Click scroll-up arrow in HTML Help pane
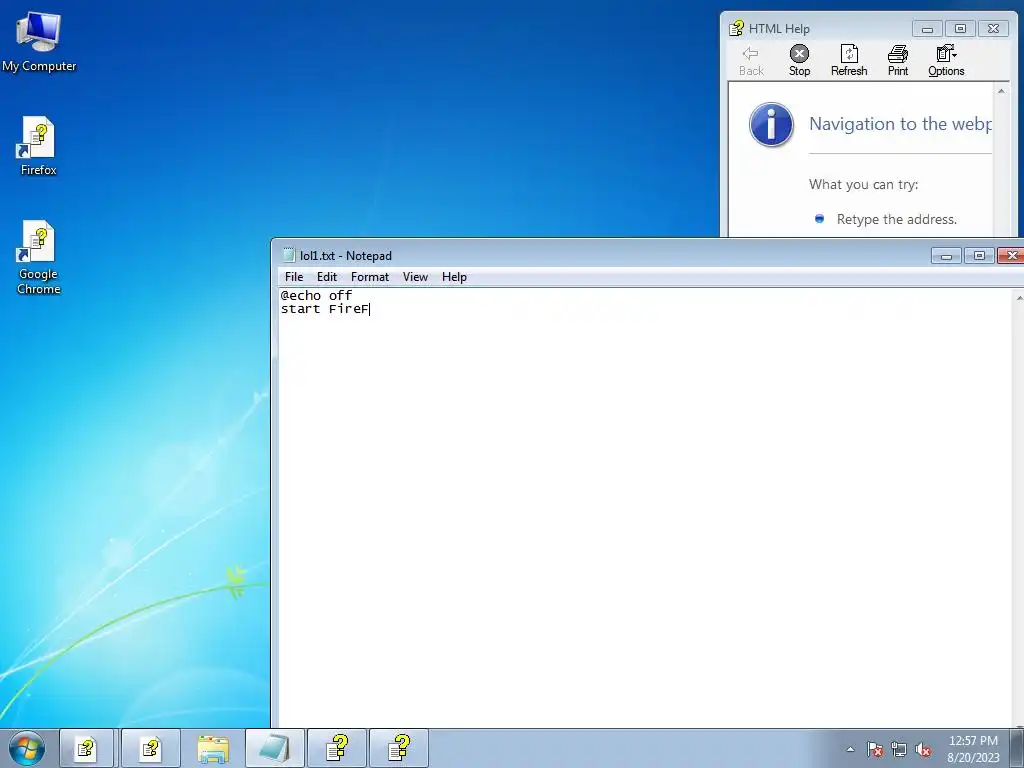 1001,91
